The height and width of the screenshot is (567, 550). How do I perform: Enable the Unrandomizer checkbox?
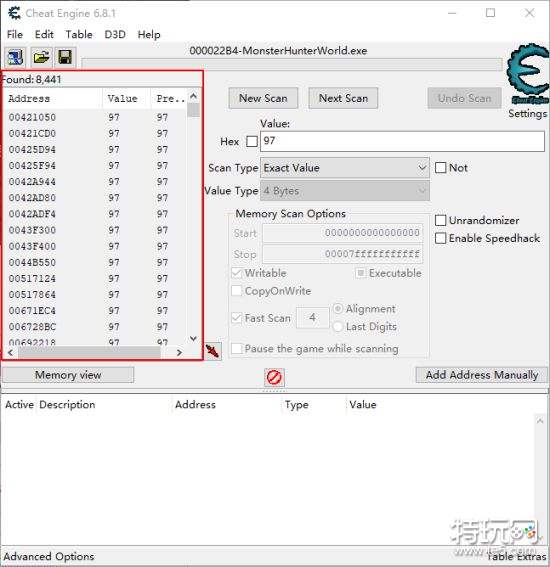pyautogui.click(x=440, y=220)
